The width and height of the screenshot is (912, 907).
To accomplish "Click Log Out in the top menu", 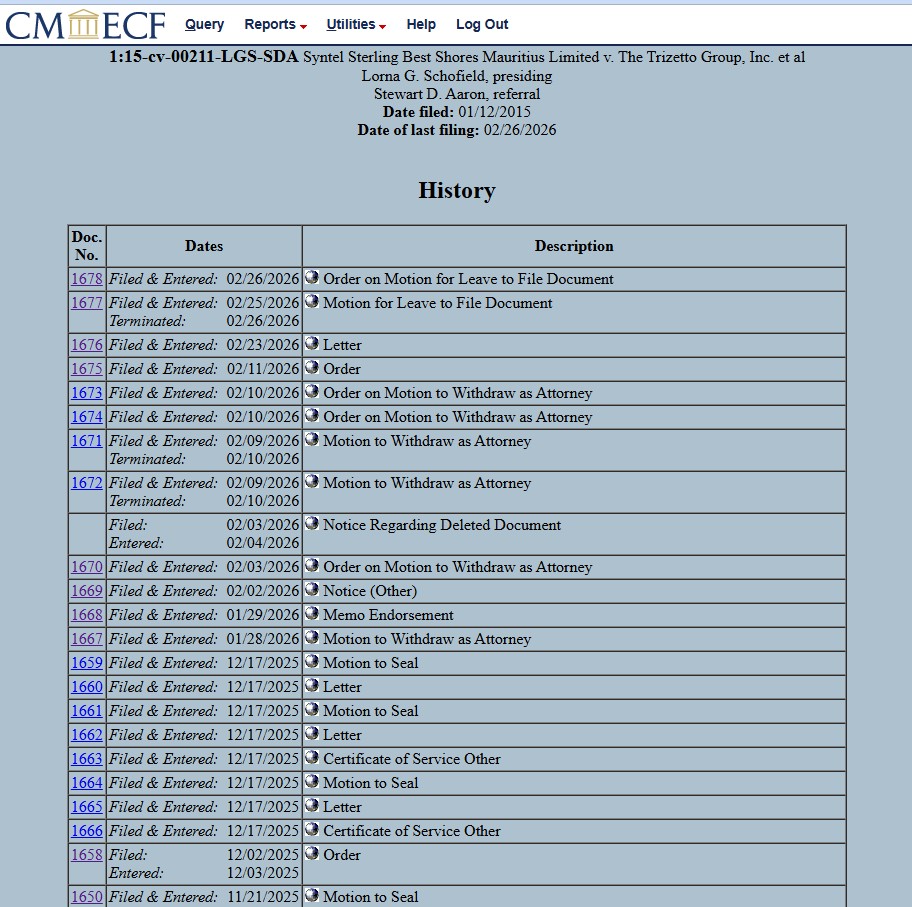I will tap(482, 24).
